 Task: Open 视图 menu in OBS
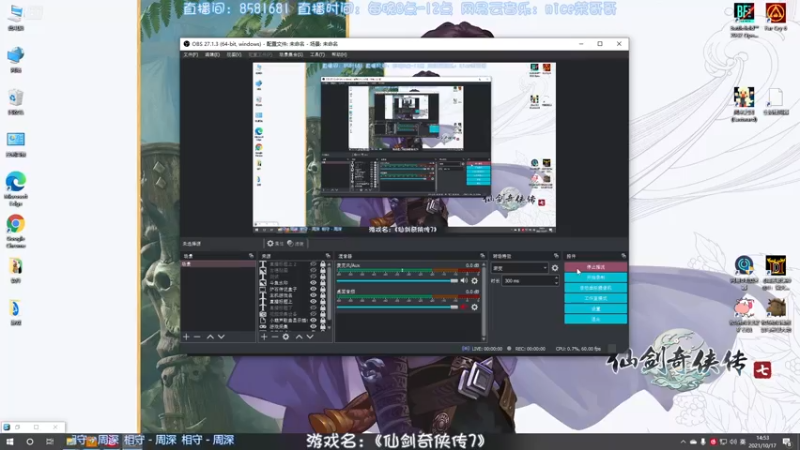click(234, 55)
